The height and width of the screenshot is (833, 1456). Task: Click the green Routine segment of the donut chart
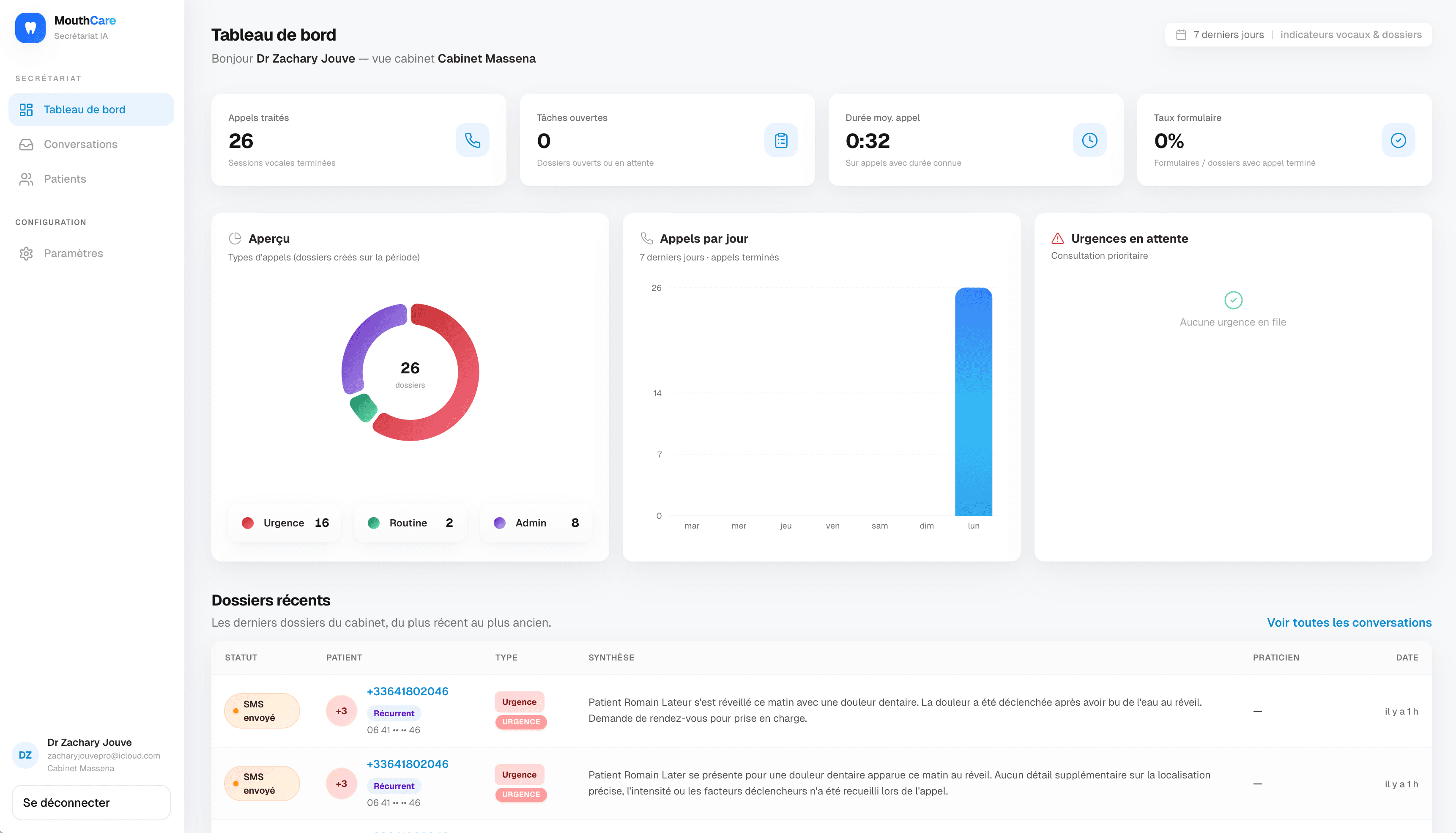pos(364,407)
